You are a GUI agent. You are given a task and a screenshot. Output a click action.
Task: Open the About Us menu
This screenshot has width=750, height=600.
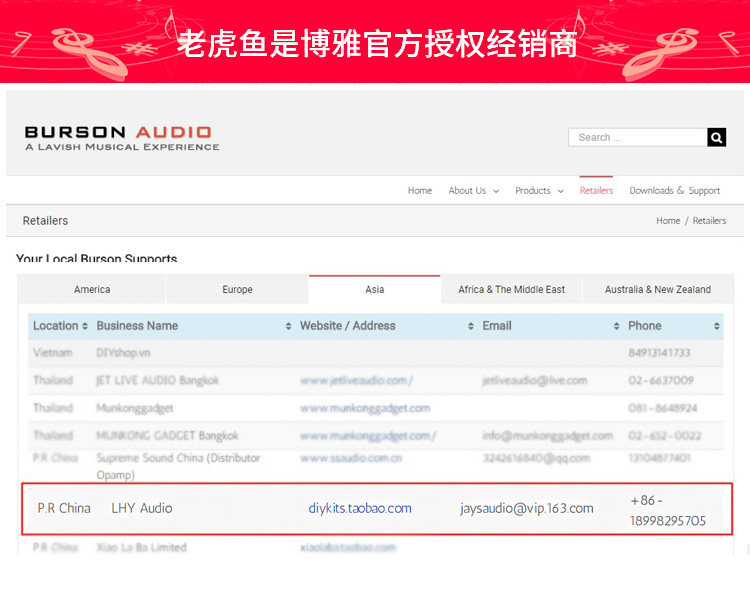tap(467, 190)
